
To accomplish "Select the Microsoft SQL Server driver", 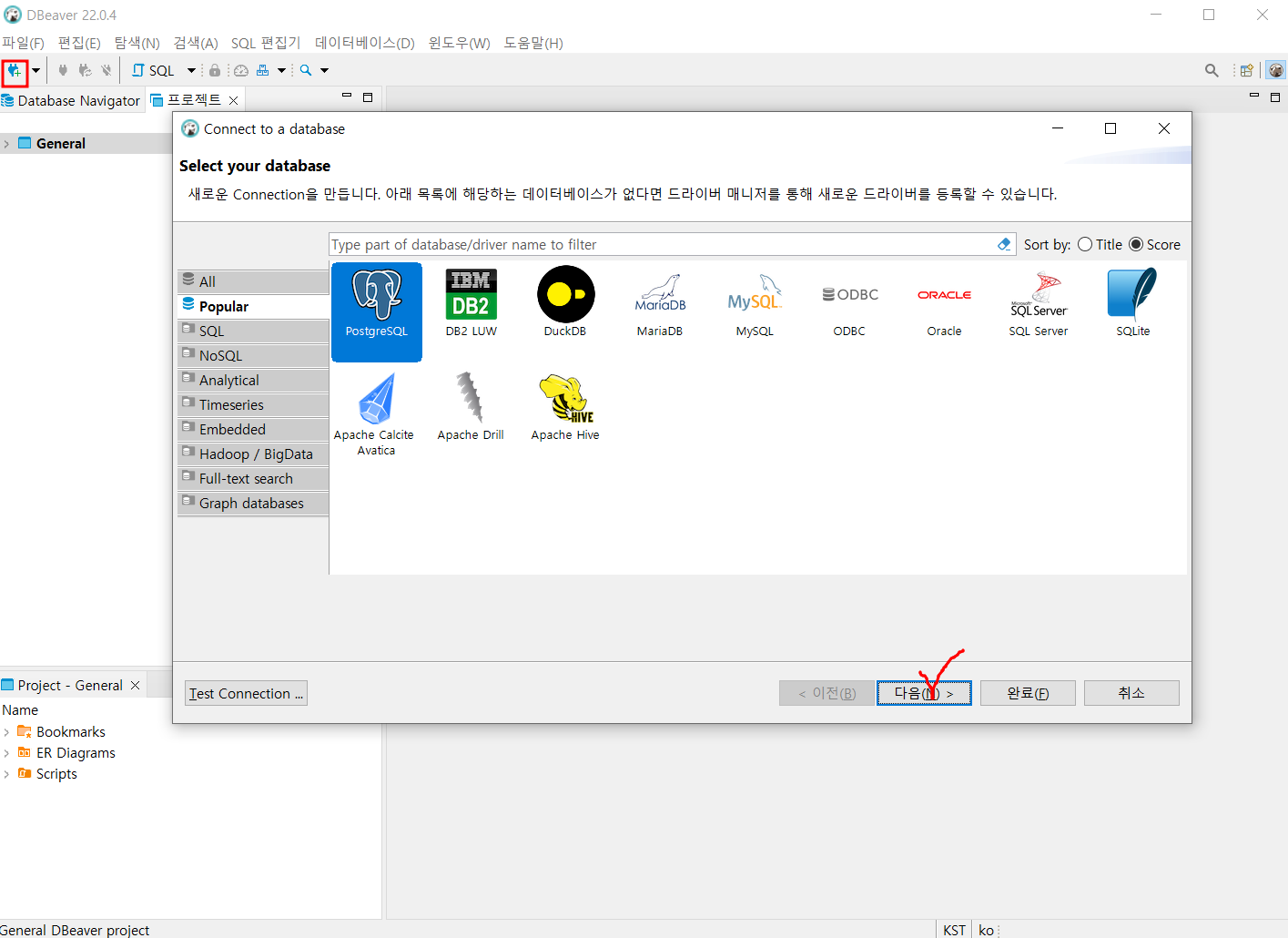I will coord(1039,303).
